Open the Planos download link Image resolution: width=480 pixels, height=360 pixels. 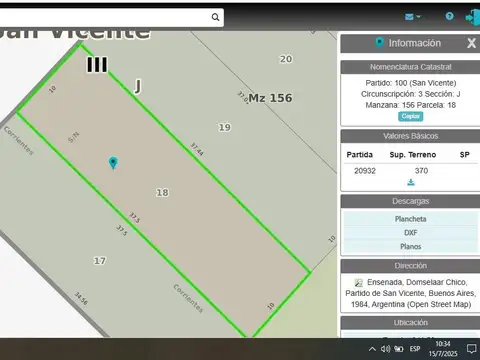(410, 246)
